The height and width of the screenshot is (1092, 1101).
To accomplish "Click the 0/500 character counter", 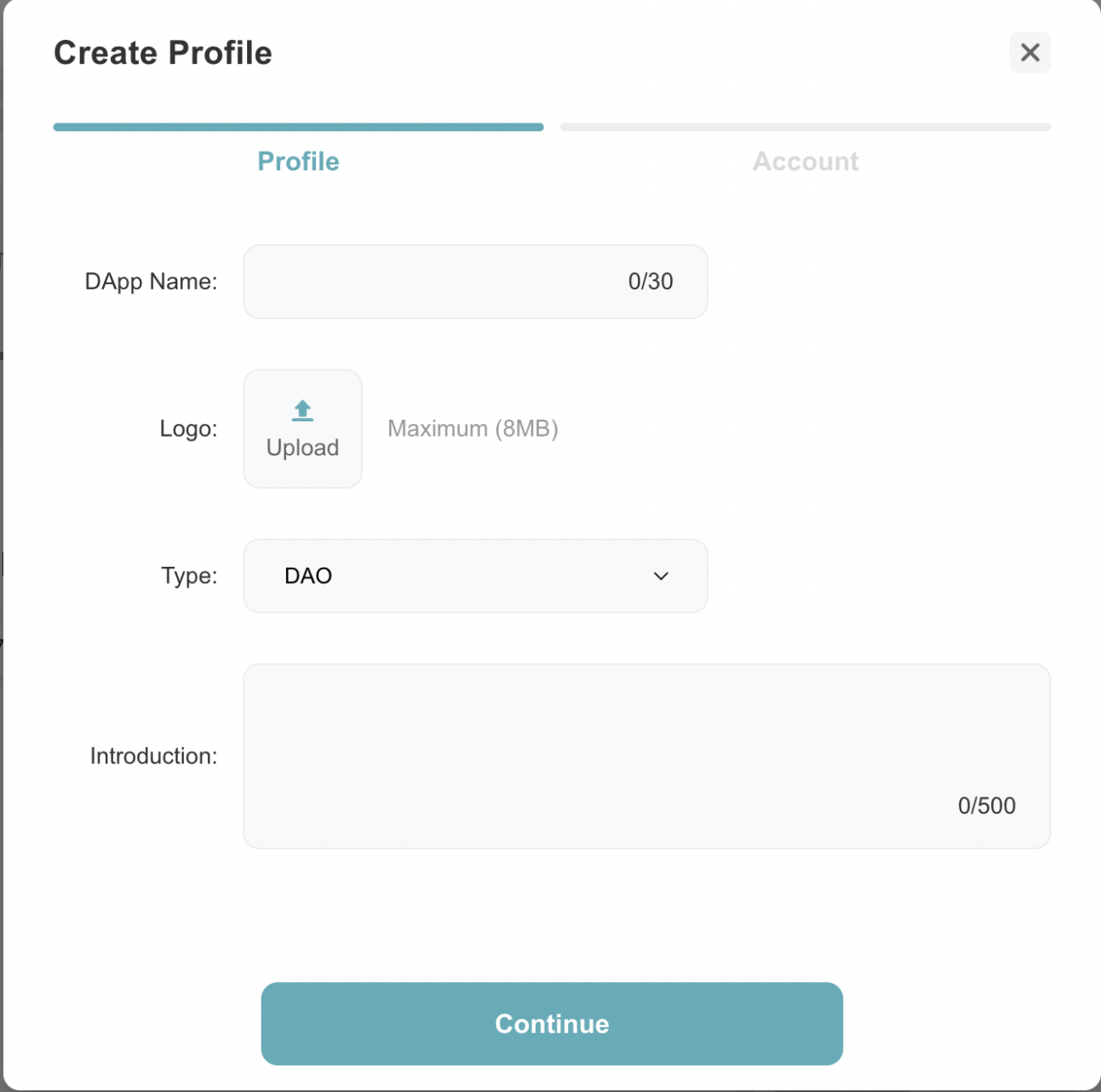I will click(x=986, y=806).
